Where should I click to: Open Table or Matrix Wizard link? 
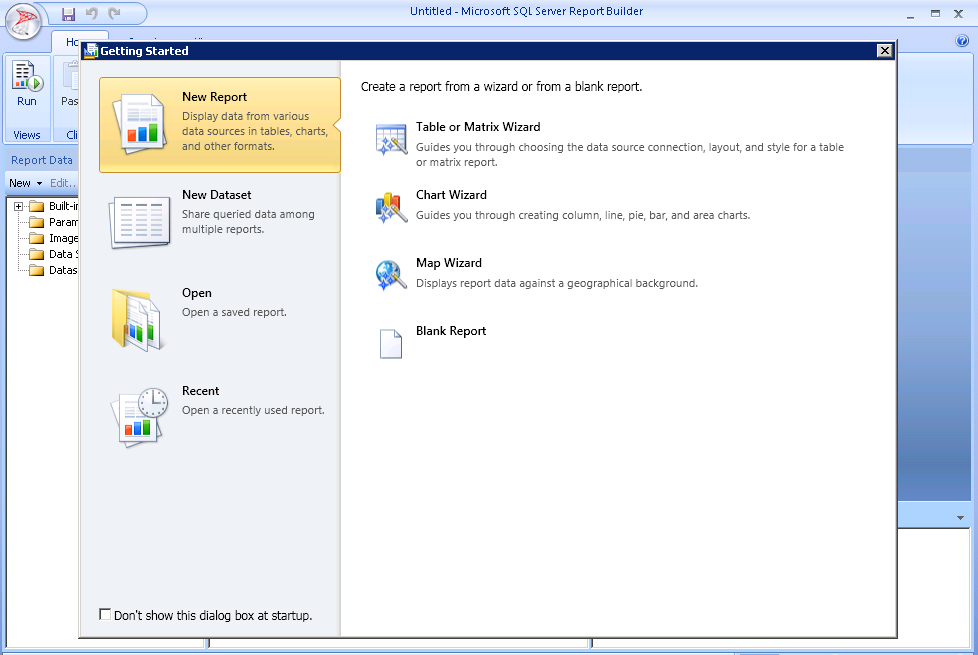tap(478, 127)
